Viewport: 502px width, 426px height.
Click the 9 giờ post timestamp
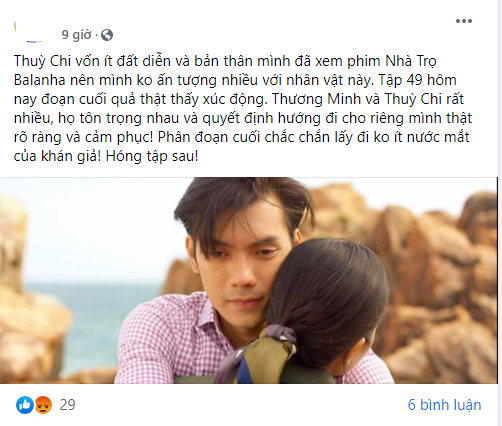pyautogui.click(x=76, y=35)
